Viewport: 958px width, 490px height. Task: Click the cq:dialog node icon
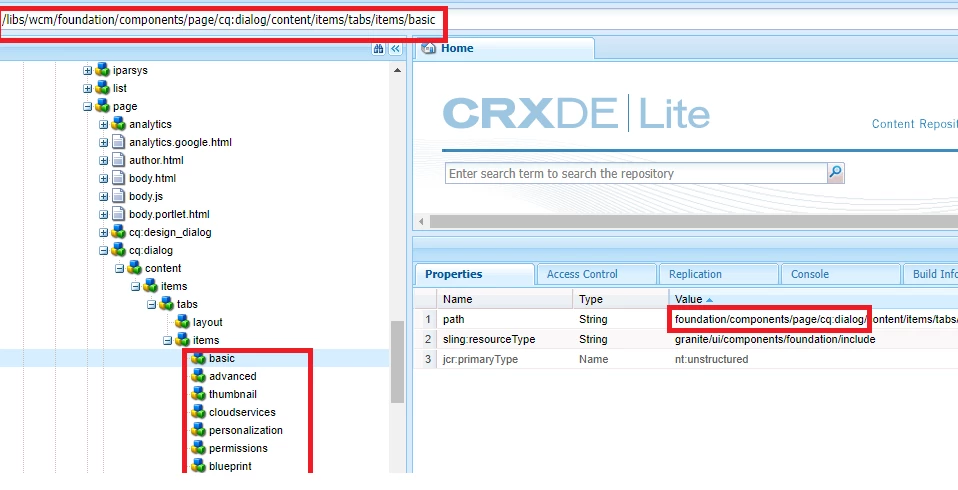click(118, 250)
